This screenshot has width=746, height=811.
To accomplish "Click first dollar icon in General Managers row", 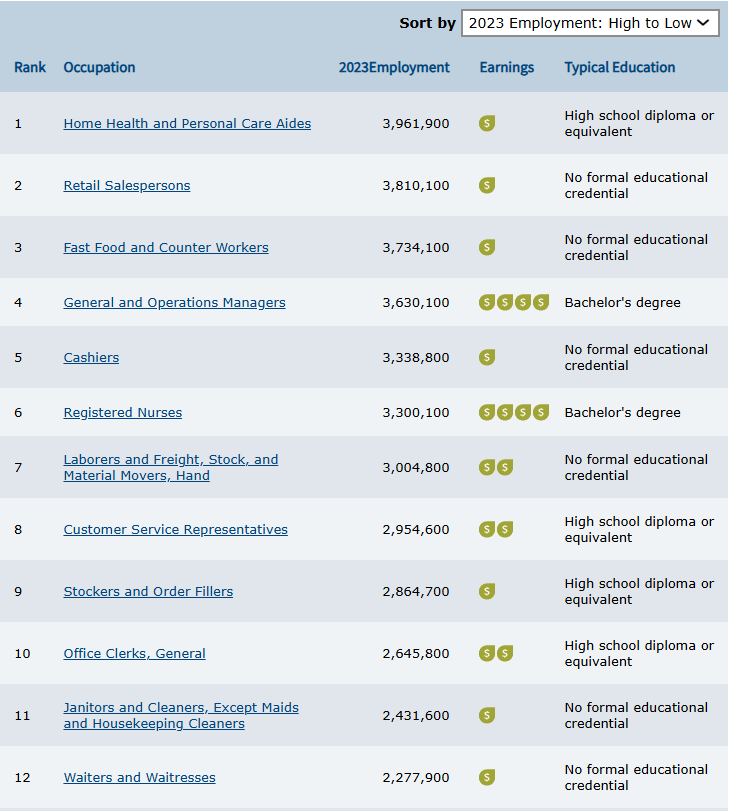I will 487,303.
